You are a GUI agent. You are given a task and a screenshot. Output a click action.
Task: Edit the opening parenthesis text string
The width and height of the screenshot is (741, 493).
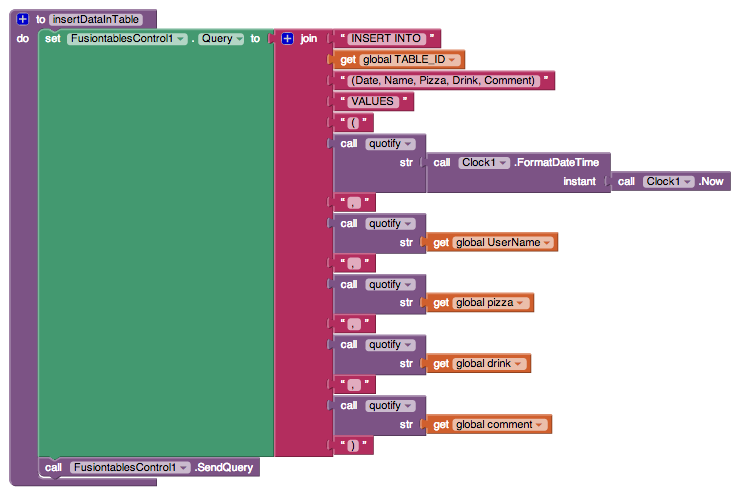click(x=353, y=123)
